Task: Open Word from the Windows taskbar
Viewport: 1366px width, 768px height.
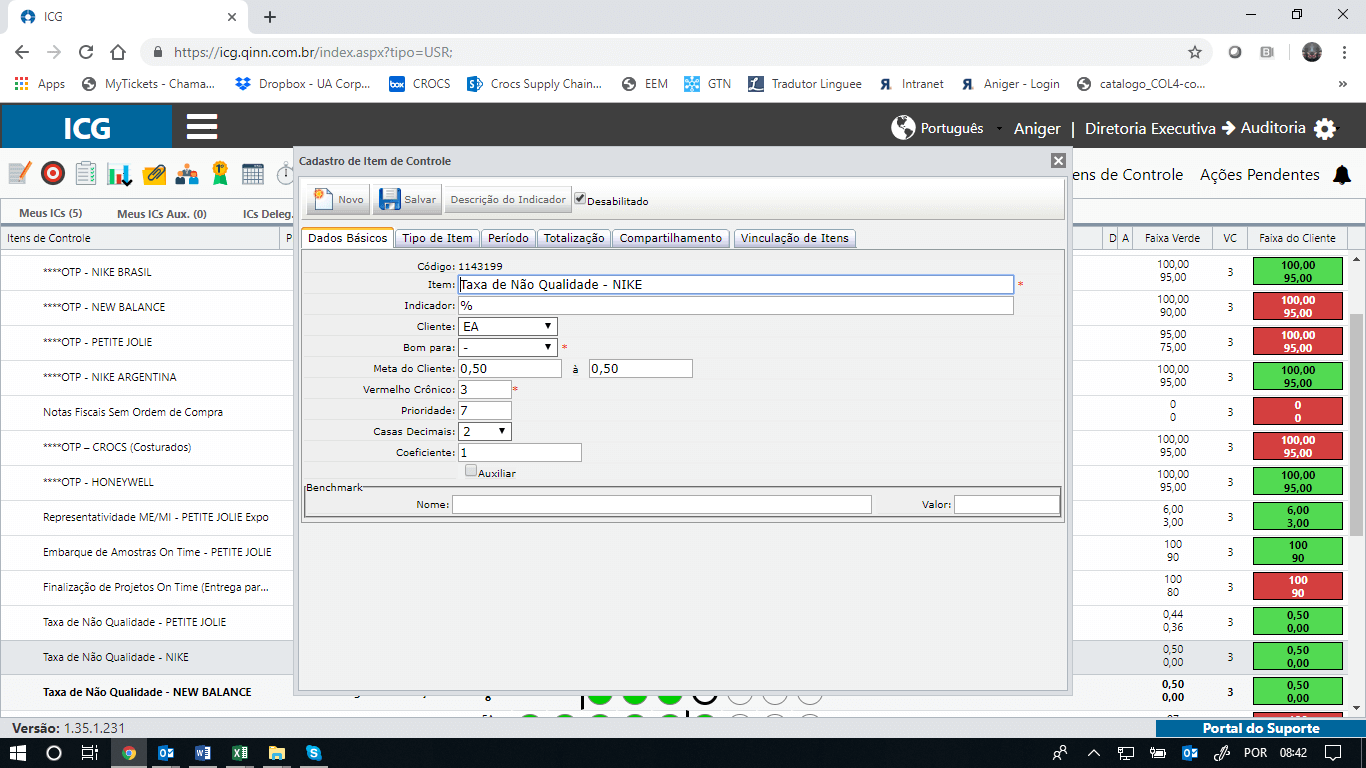Action: [203, 753]
